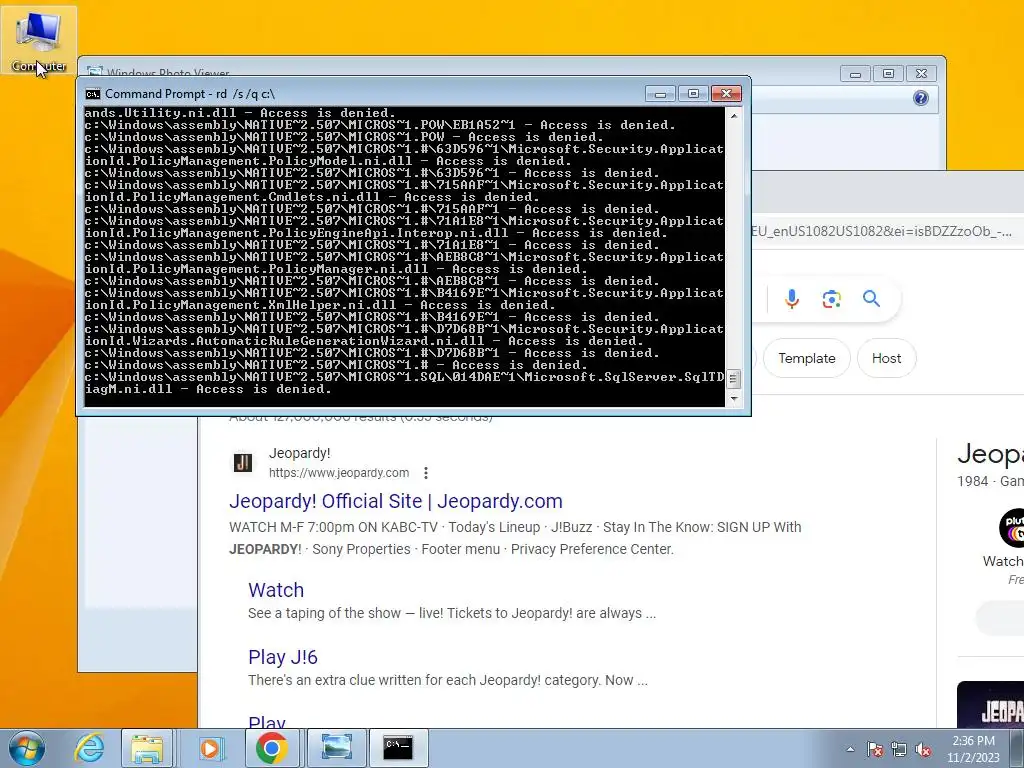
Task: Click Google Lens camera search icon
Action: [x=831, y=299]
